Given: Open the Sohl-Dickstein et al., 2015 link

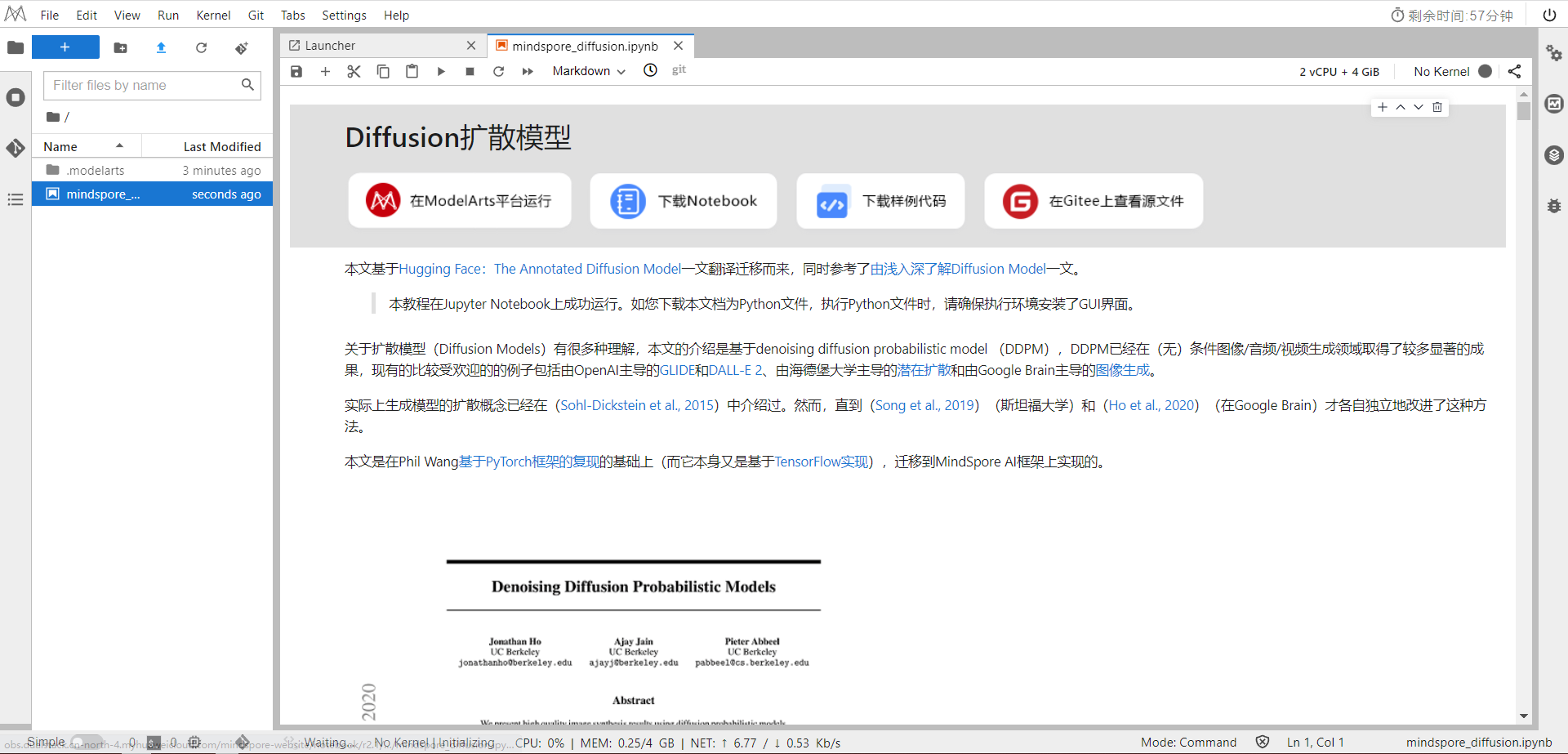Looking at the screenshot, I should coord(637,405).
